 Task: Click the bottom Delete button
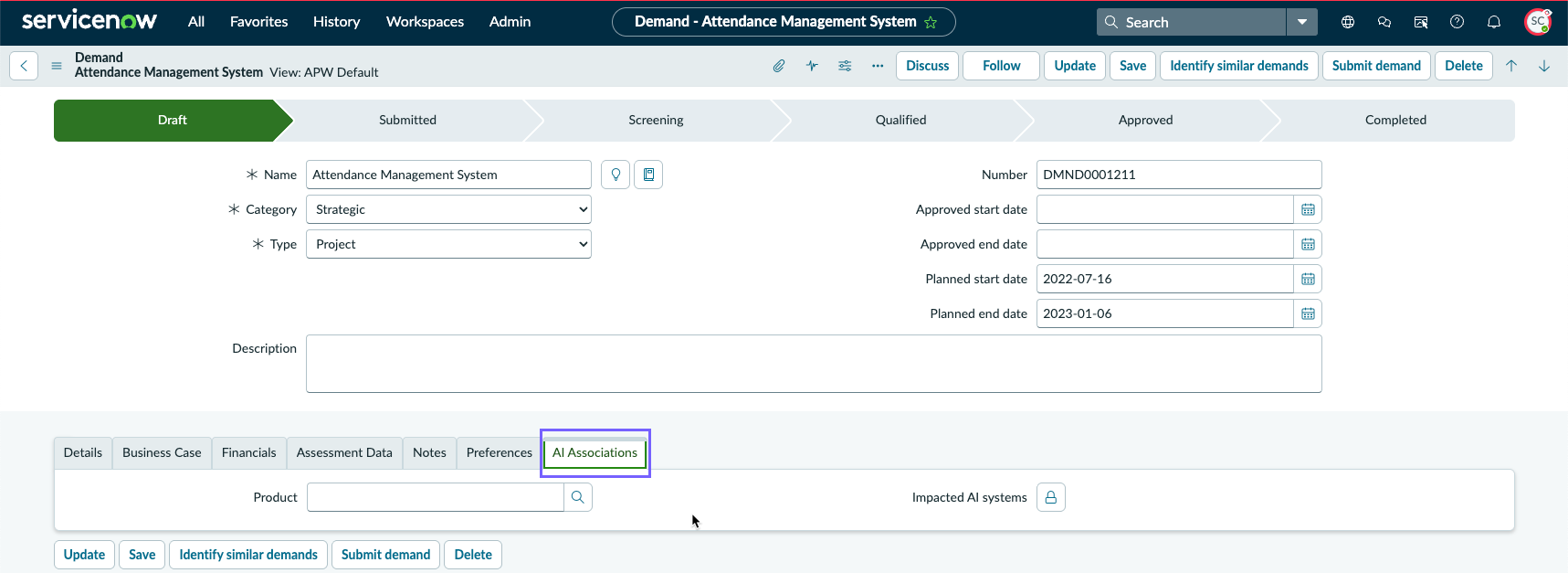coord(473,555)
